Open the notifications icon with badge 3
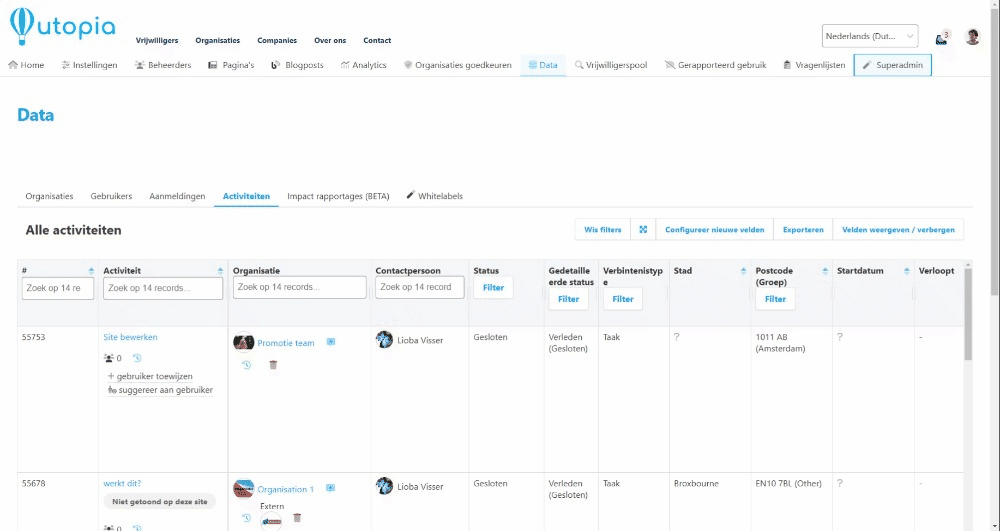This screenshot has height=531, width=1000. pyautogui.click(x=942, y=37)
